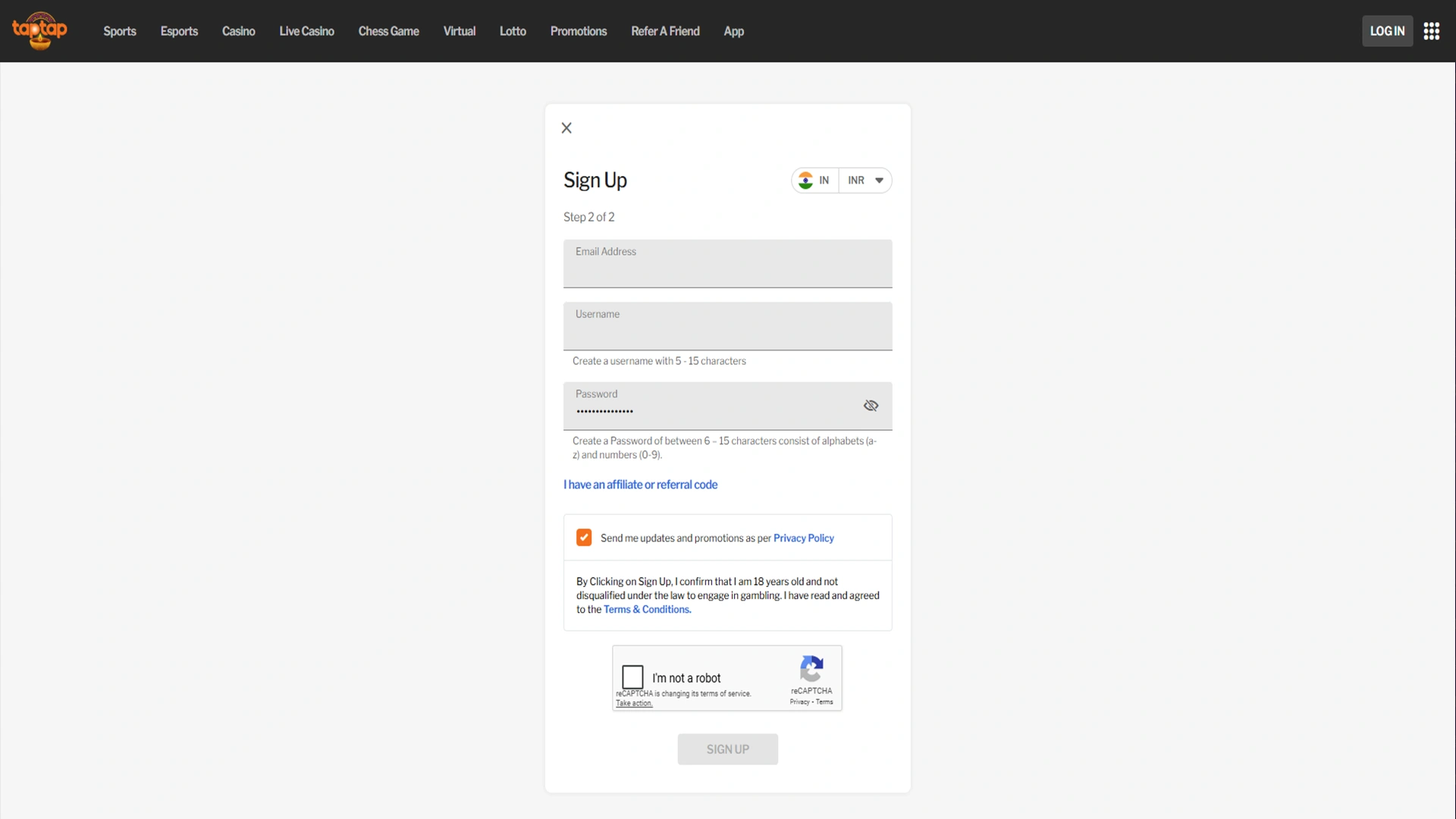Open the Chess Game page
Screen dimensions: 1456x819
click(x=388, y=31)
